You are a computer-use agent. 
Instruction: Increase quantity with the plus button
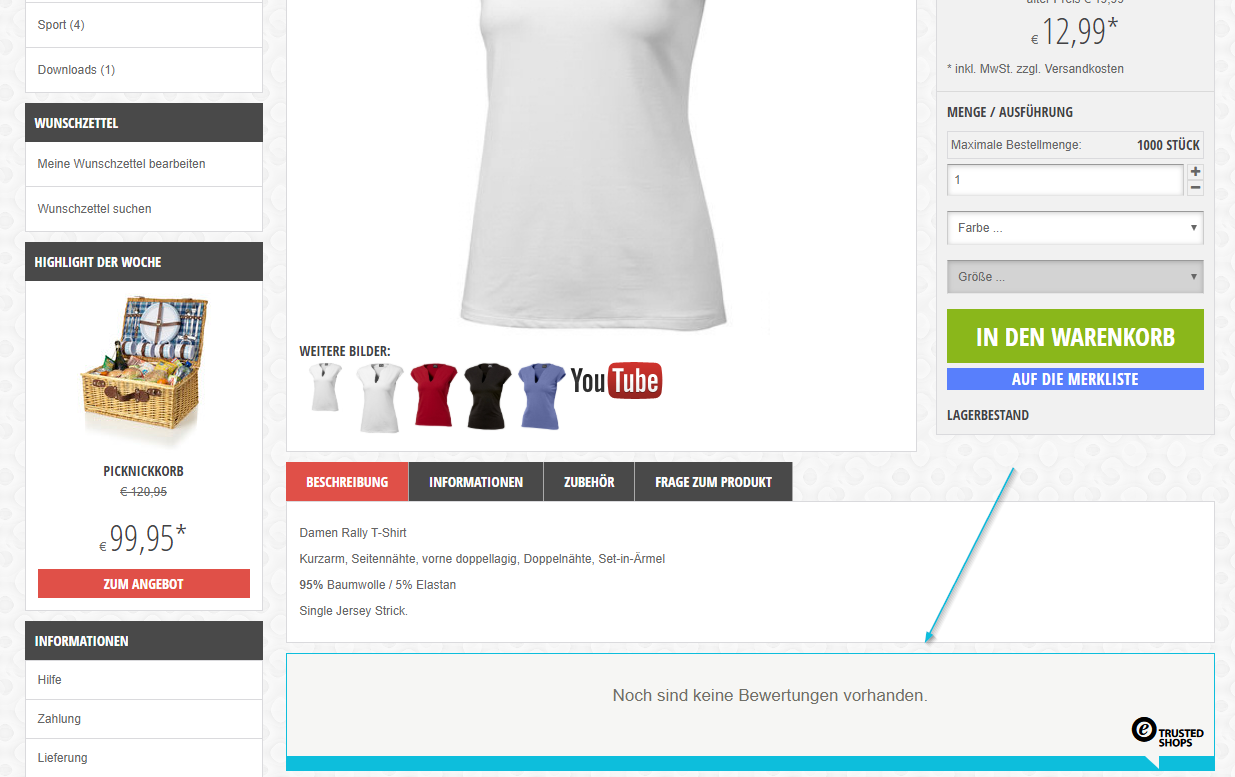tap(1195, 172)
